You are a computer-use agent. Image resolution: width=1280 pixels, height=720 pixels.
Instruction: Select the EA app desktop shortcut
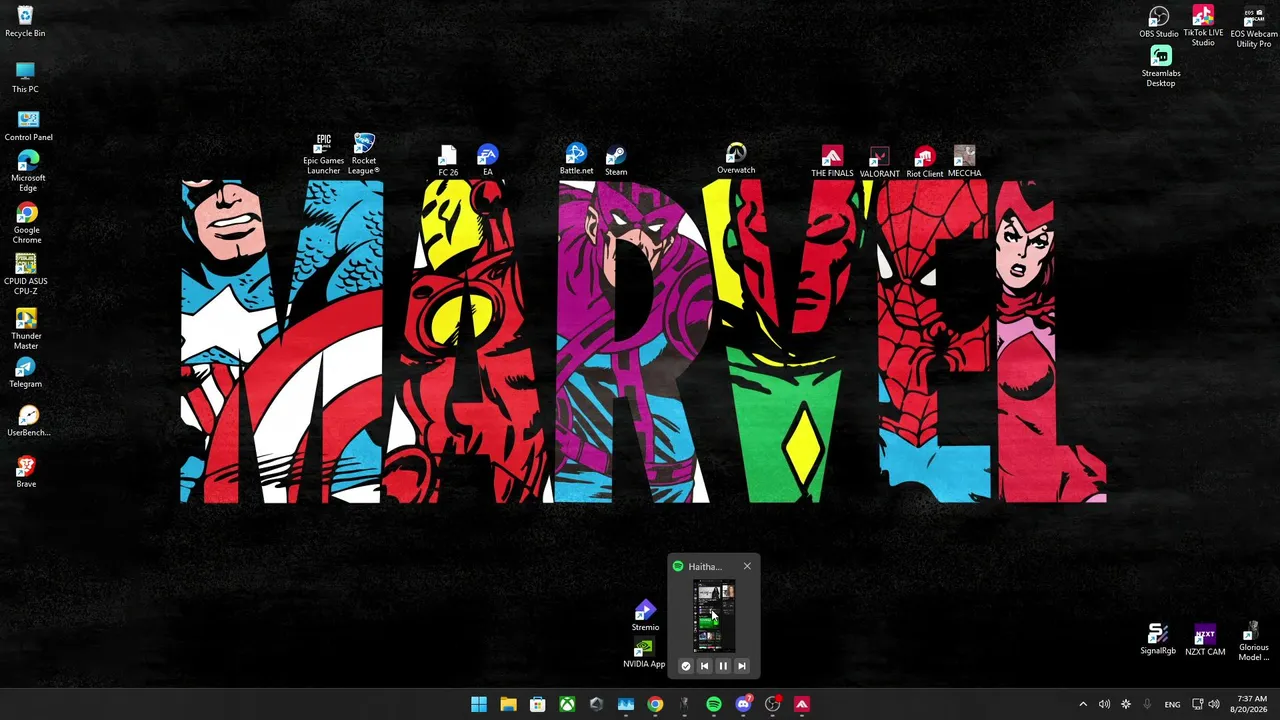click(x=487, y=161)
